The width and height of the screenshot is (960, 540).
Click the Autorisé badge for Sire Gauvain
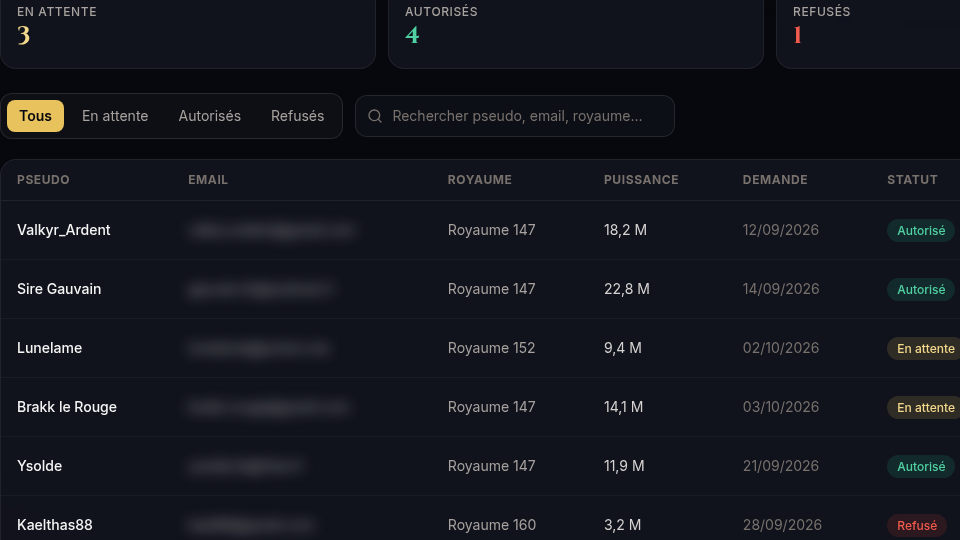(x=921, y=290)
